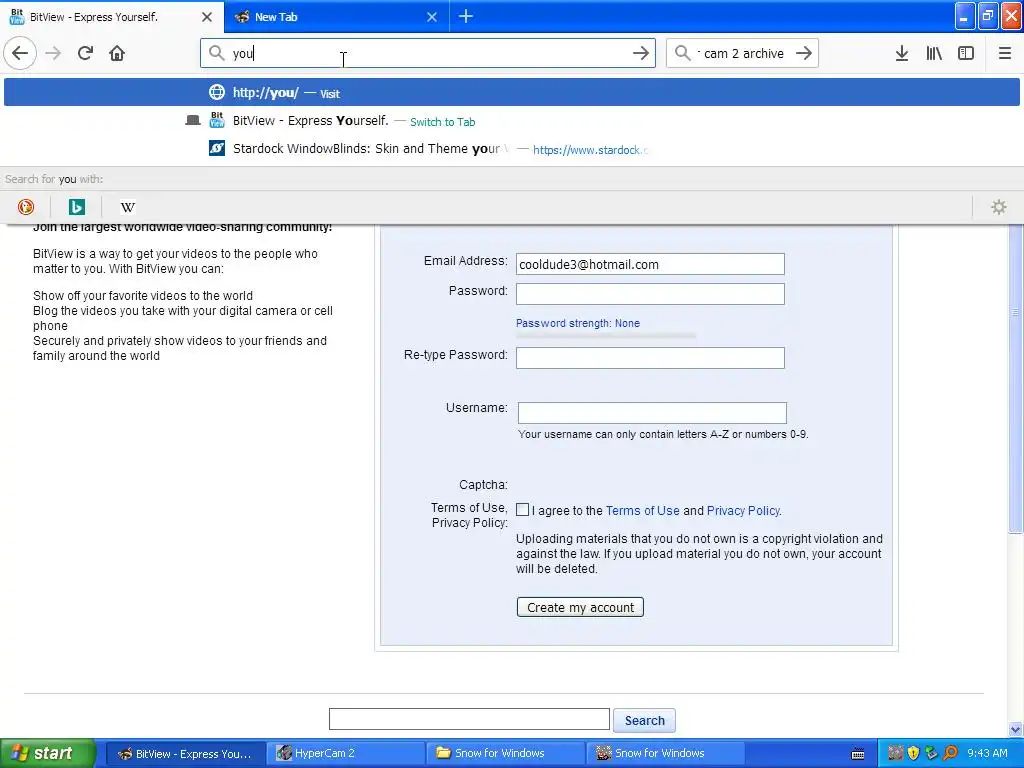The width and height of the screenshot is (1024, 768).
Task: Click the Username field
Action: coord(652,413)
